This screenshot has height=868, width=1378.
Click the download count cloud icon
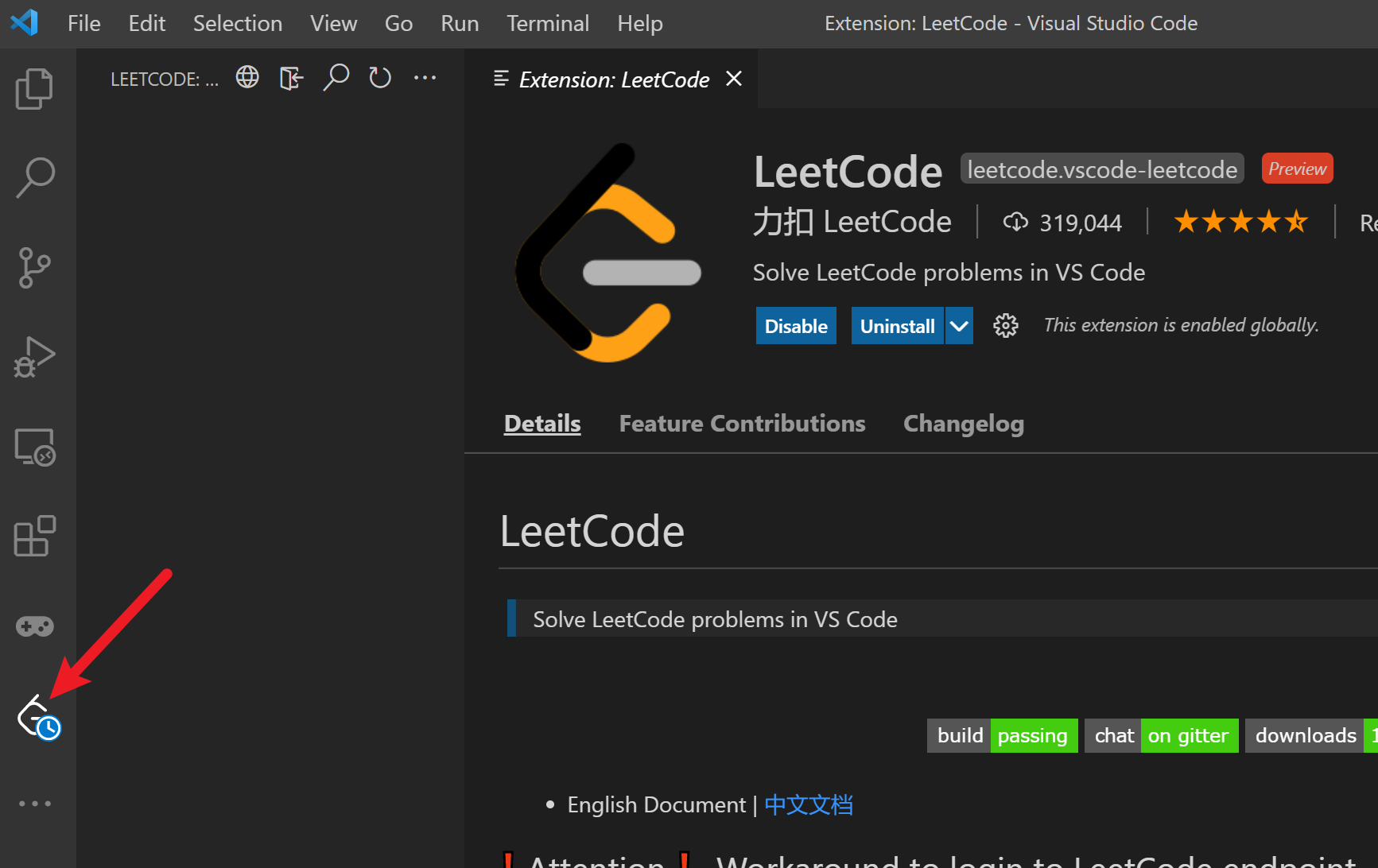[1015, 222]
